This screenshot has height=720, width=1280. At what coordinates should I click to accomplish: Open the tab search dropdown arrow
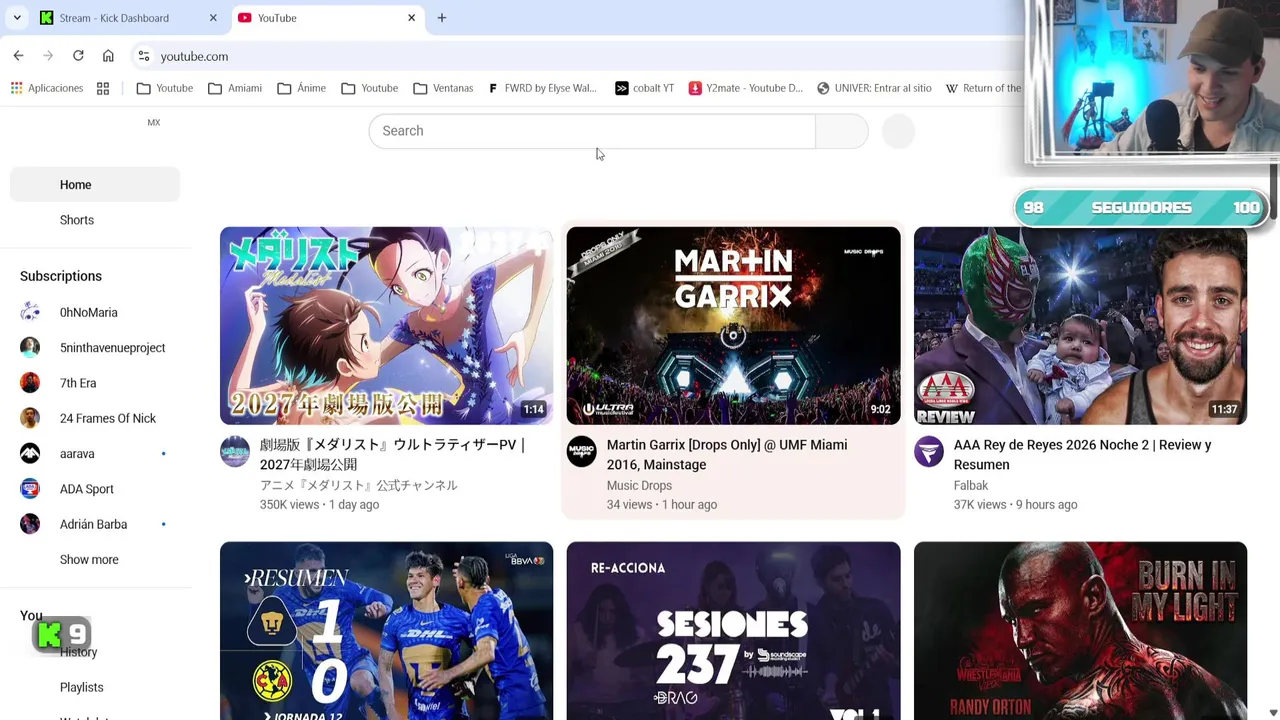[17, 18]
